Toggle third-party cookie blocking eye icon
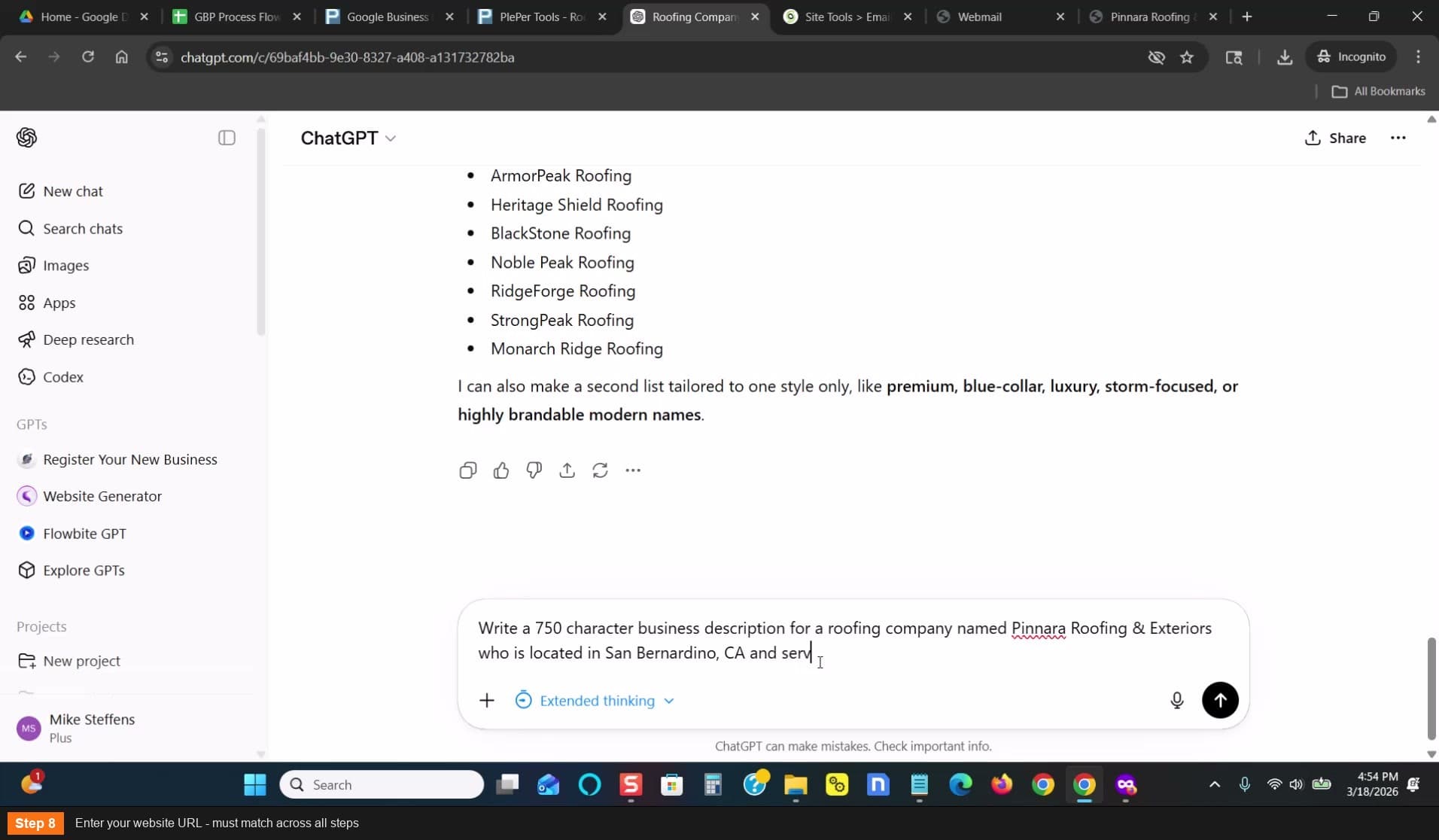1439x840 pixels. tap(1156, 57)
